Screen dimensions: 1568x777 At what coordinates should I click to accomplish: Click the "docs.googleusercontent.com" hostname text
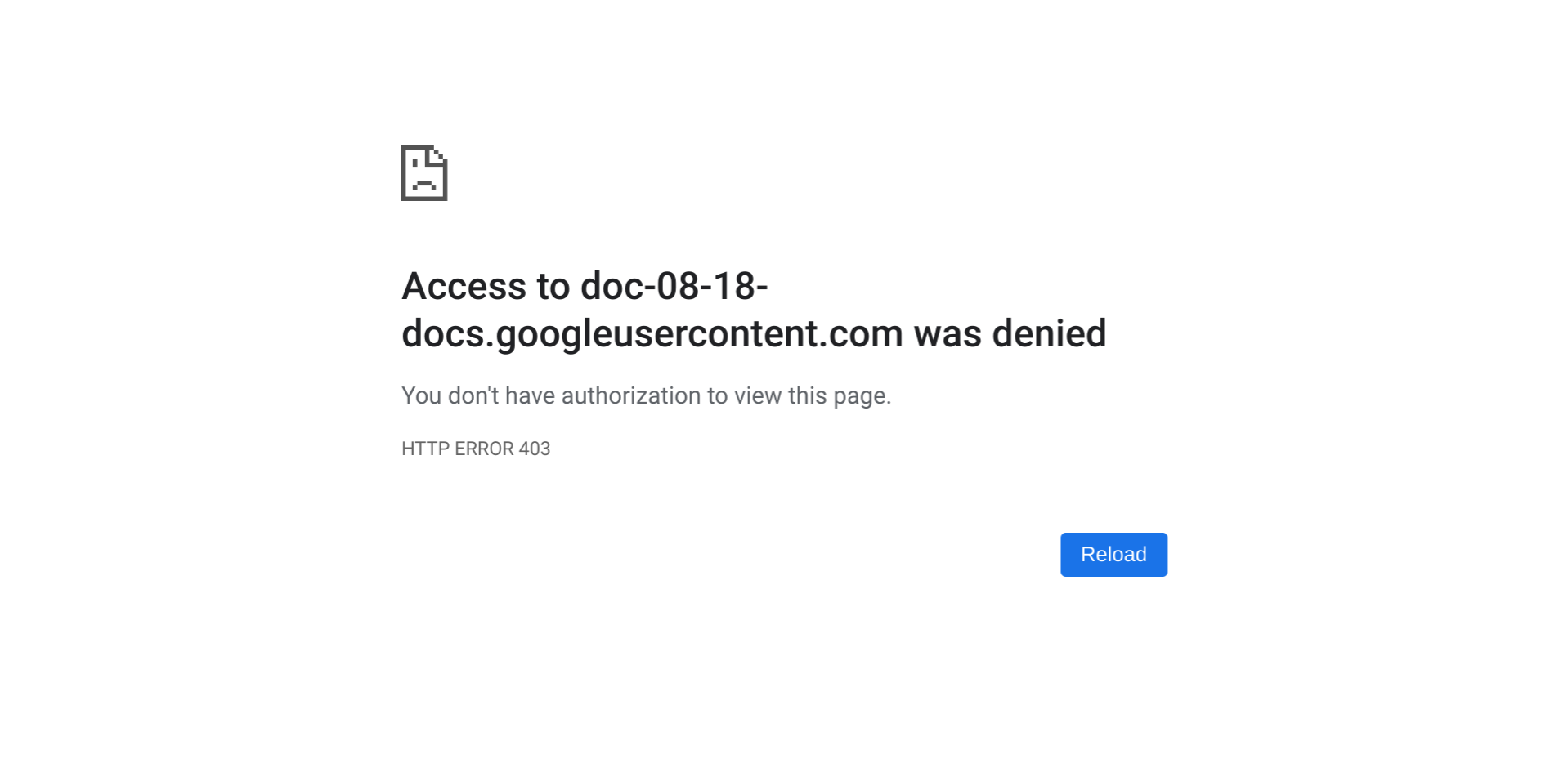[x=652, y=334]
